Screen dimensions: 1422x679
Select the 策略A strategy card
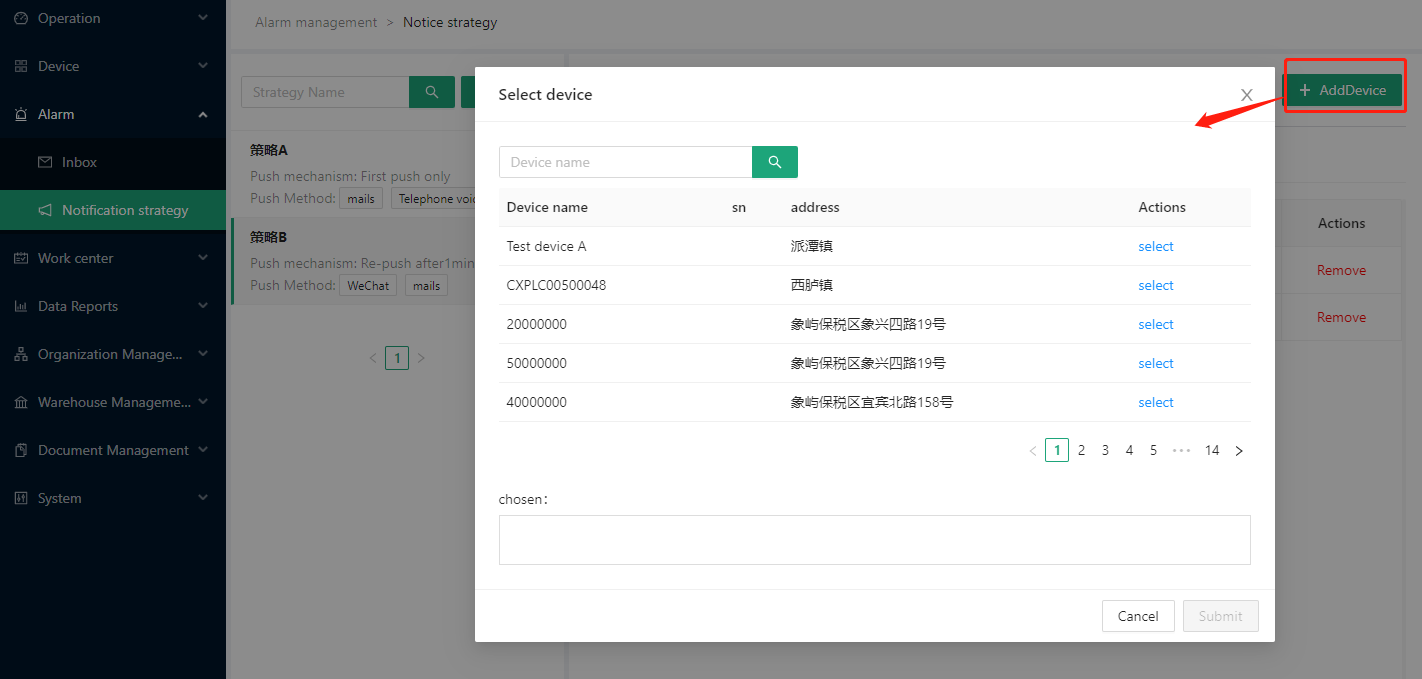pyautogui.click(x=352, y=174)
